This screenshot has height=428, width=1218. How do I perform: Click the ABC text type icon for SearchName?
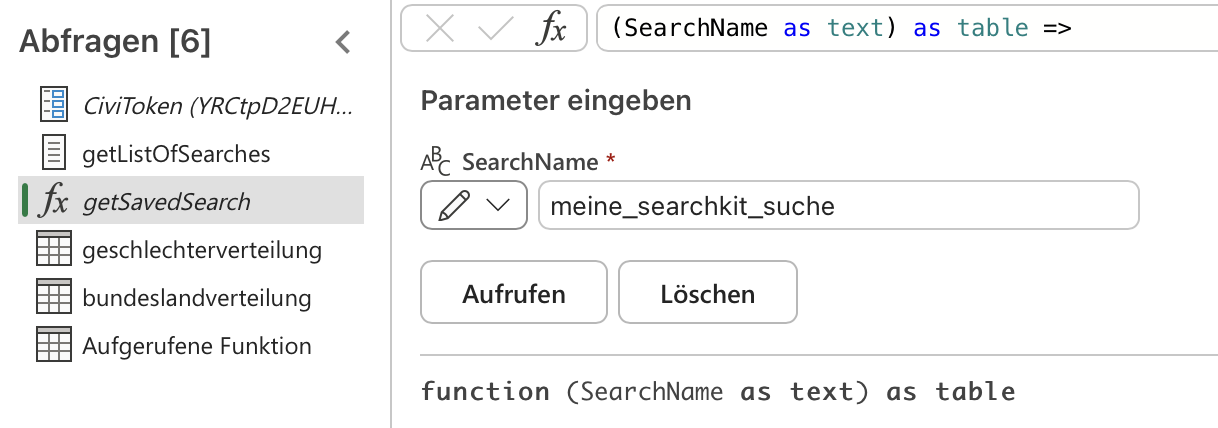(x=435, y=161)
